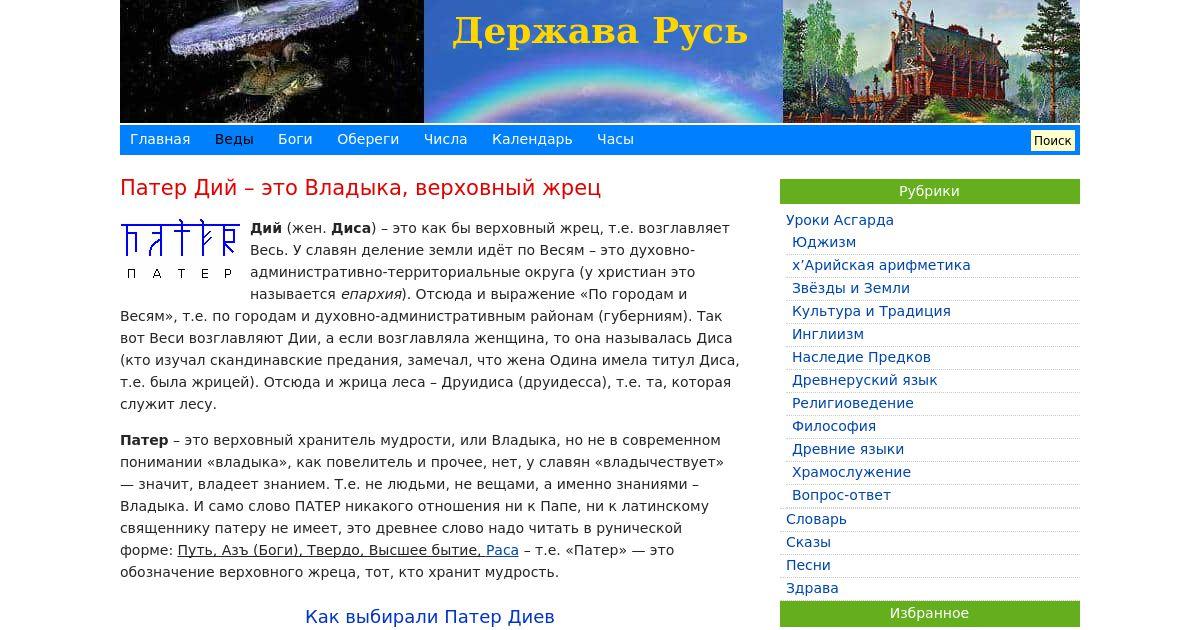The height and width of the screenshot is (630, 1200).
Task: Click the Держава Русь site title
Action: pos(600,31)
